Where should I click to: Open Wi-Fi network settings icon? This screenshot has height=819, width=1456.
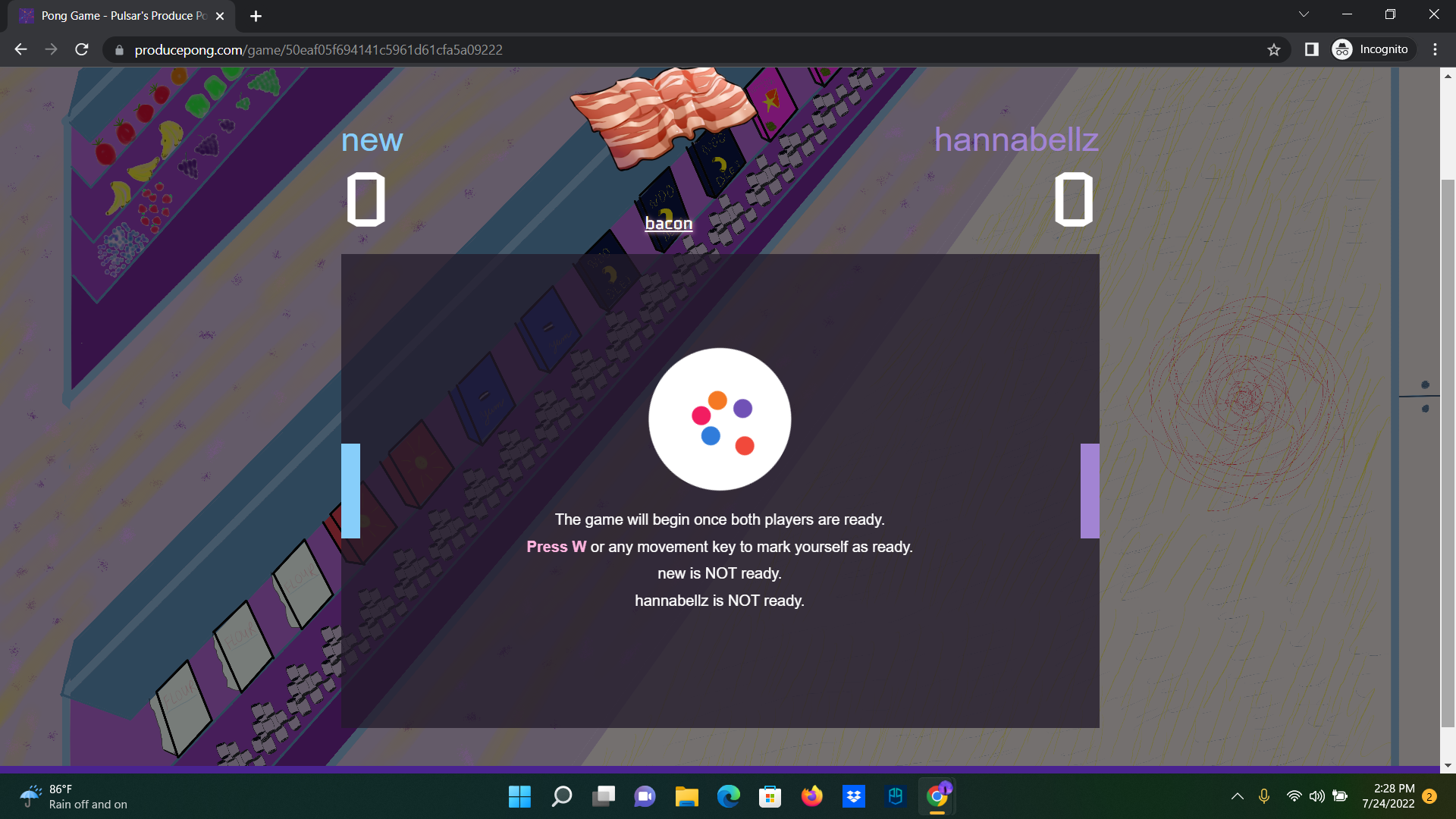point(1294,796)
